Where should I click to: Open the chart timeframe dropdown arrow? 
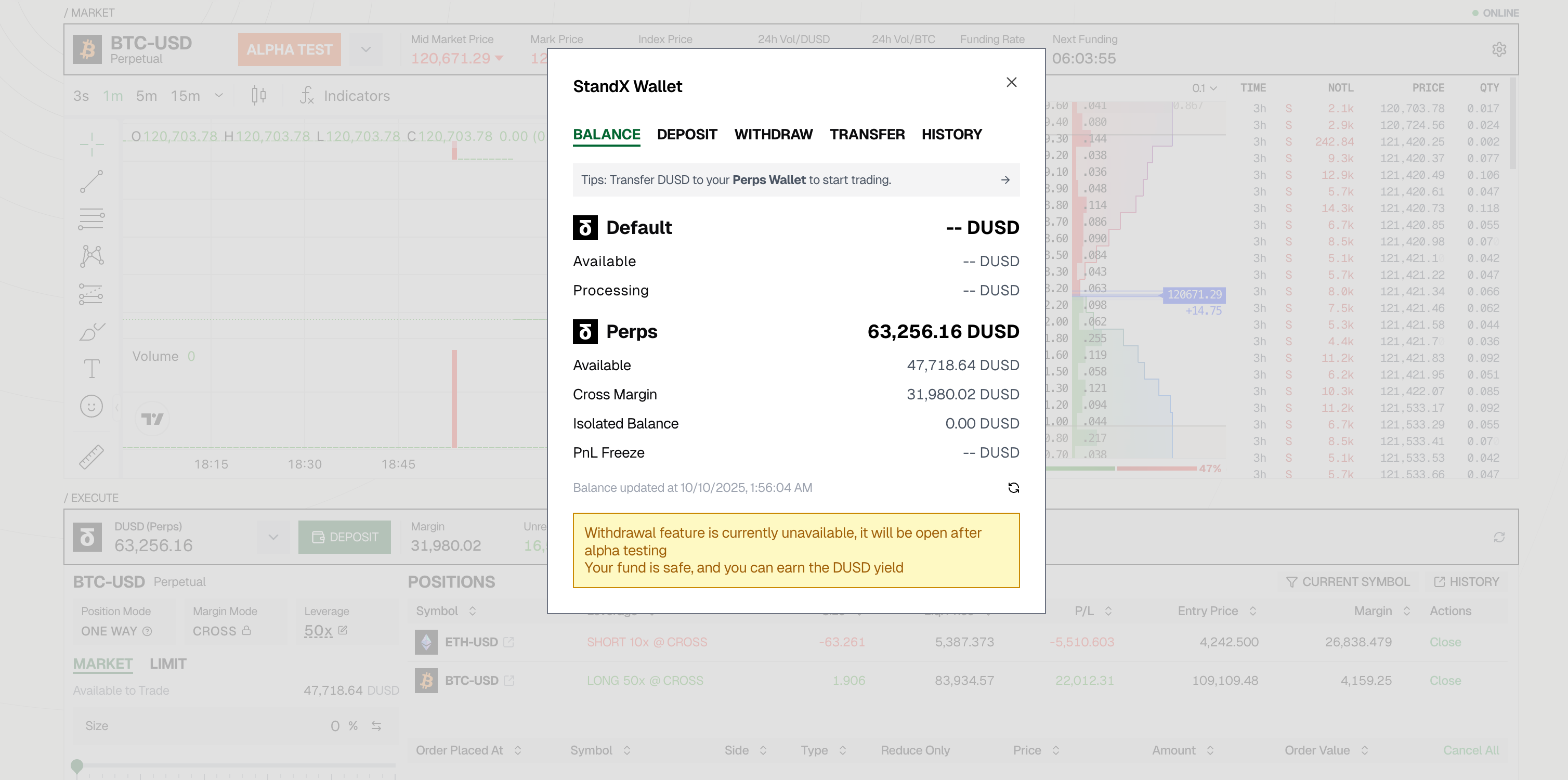tap(219, 96)
